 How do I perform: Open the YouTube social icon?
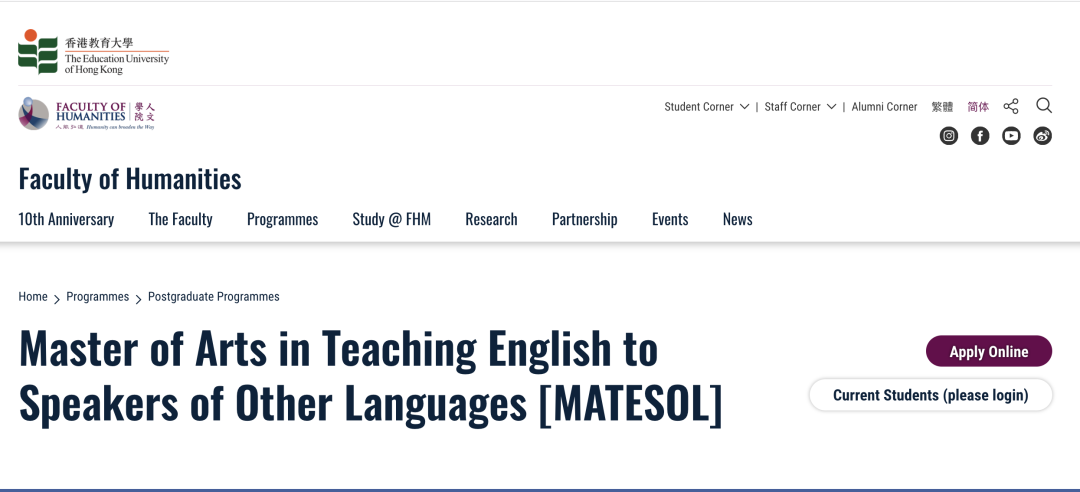[1011, 136]
